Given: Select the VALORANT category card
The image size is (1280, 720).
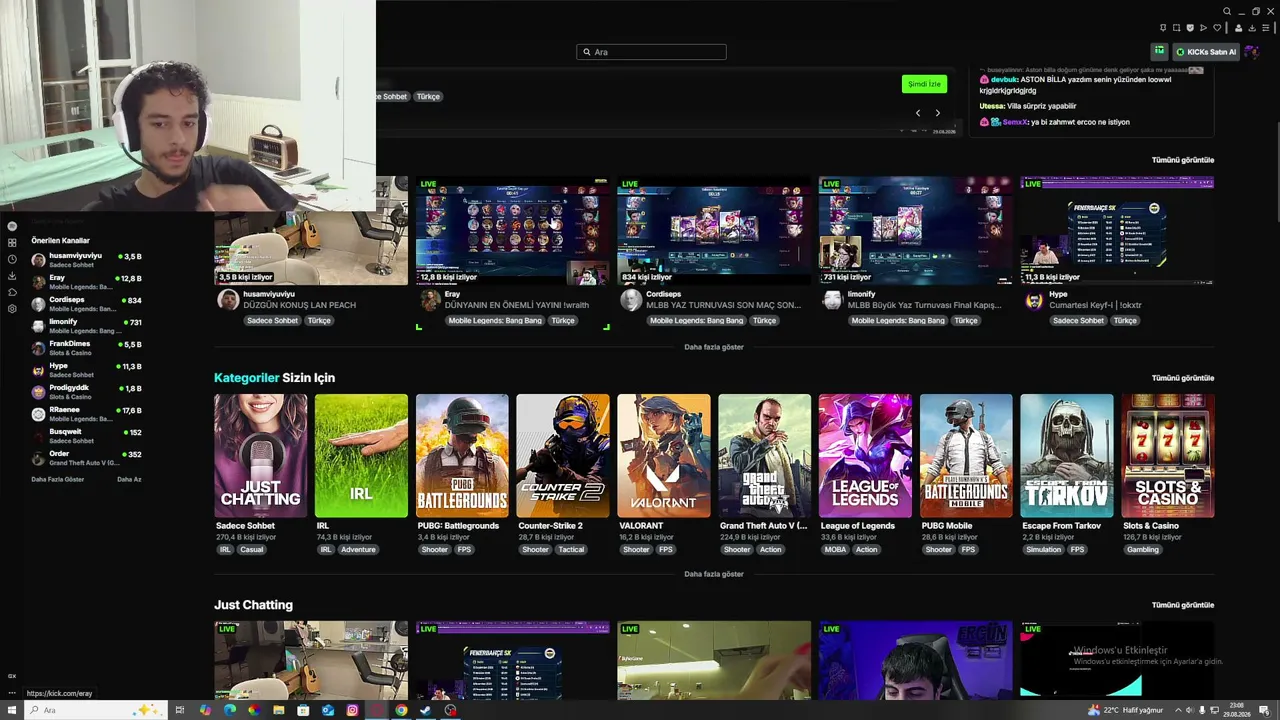Looking at the screenshot, I should tap(664, 456).
